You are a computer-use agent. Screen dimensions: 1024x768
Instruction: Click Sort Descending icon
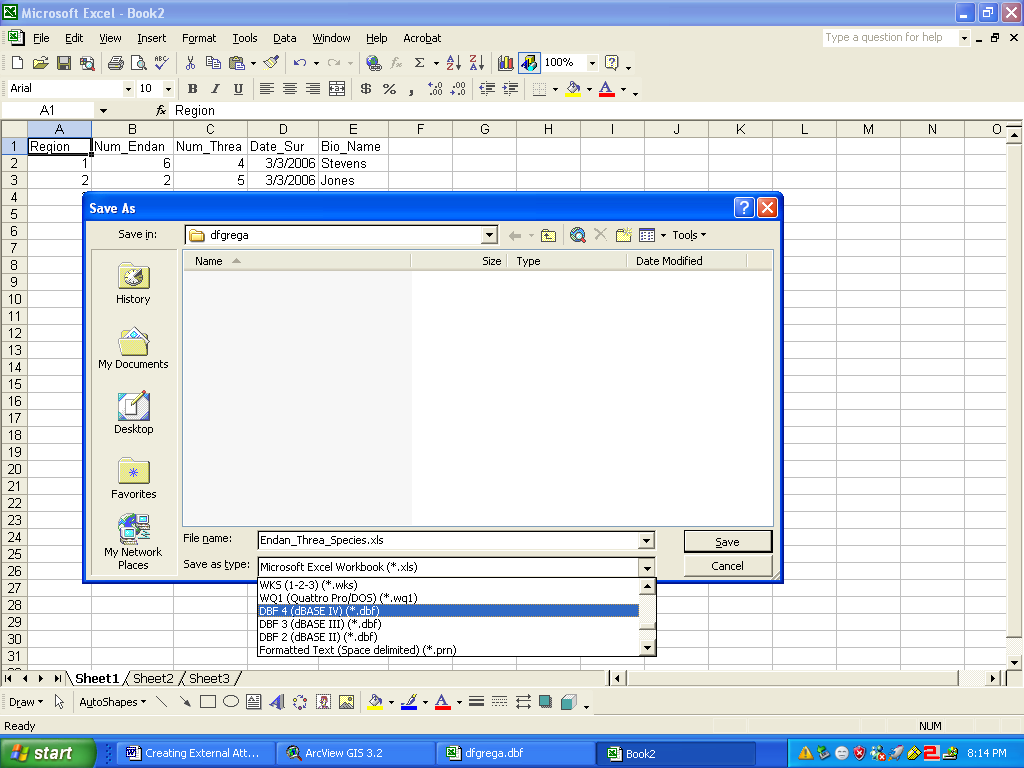477,63
